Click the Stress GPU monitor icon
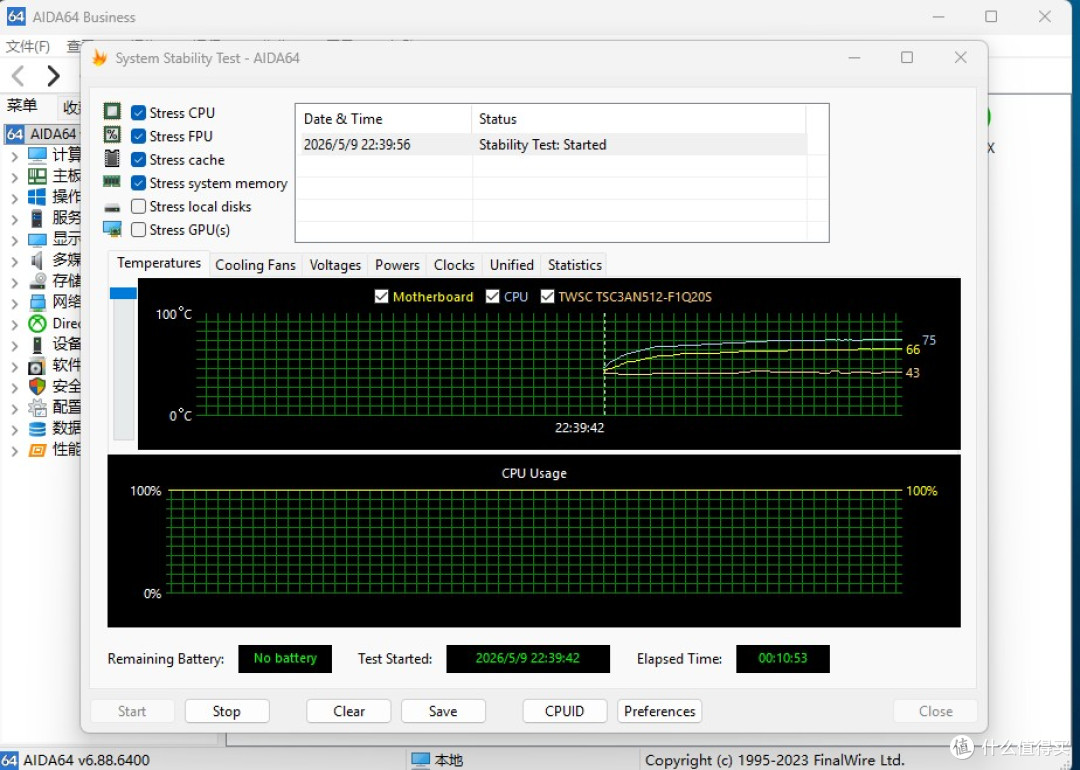 point(112,229)
